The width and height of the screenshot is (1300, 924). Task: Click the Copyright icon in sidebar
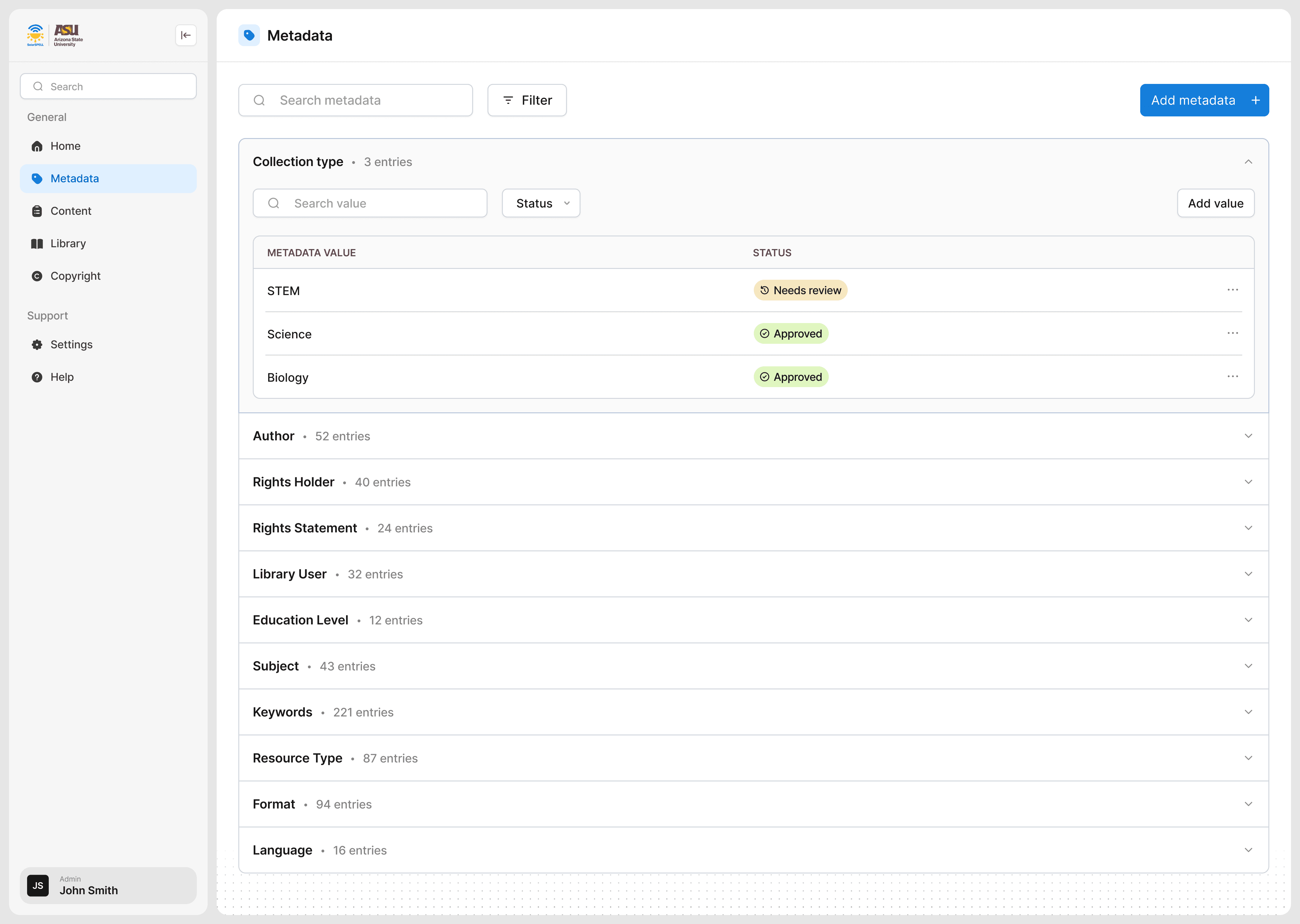click(37, 276)
